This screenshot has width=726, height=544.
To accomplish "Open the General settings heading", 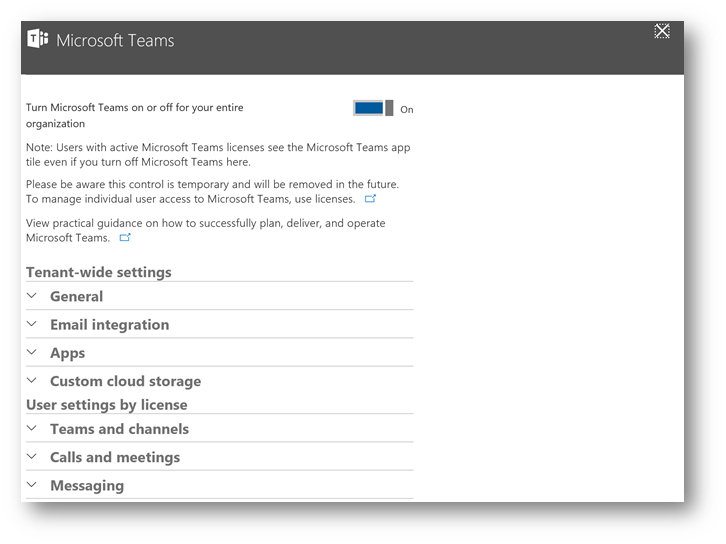I will click(76, 296).
